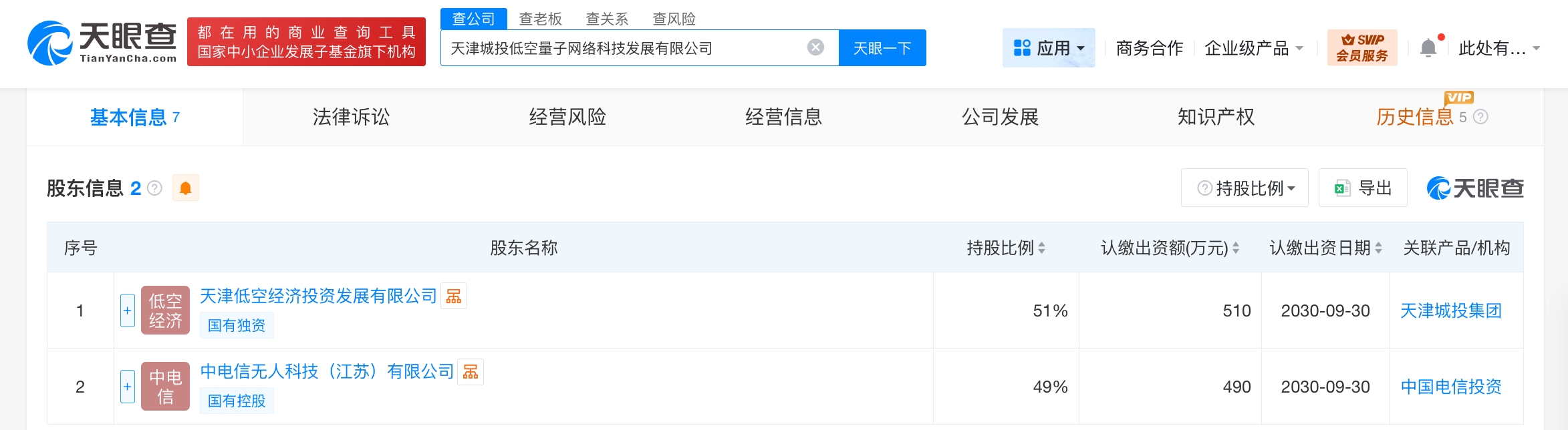Image resolution: width=1568 pixels, height=430 pixels.
Task: Open equity structure icon for 天津低空经济投资发展有限公司
Action: pyautogui.click(x=454, y=296)
